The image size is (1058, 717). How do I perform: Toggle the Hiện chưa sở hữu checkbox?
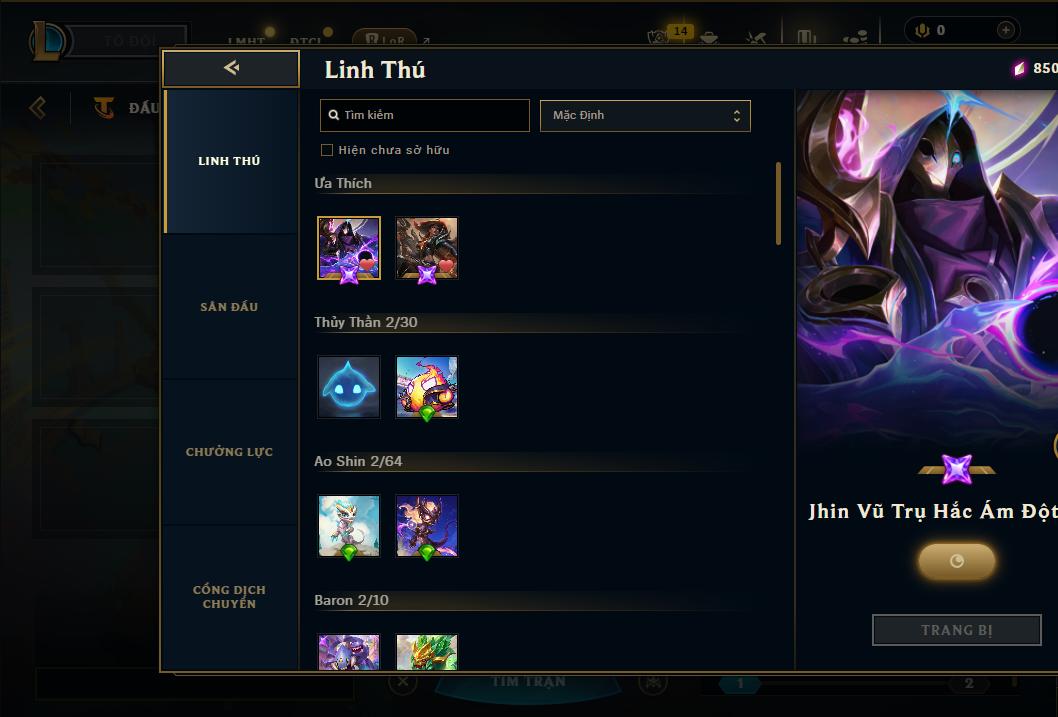click(327, 150)
